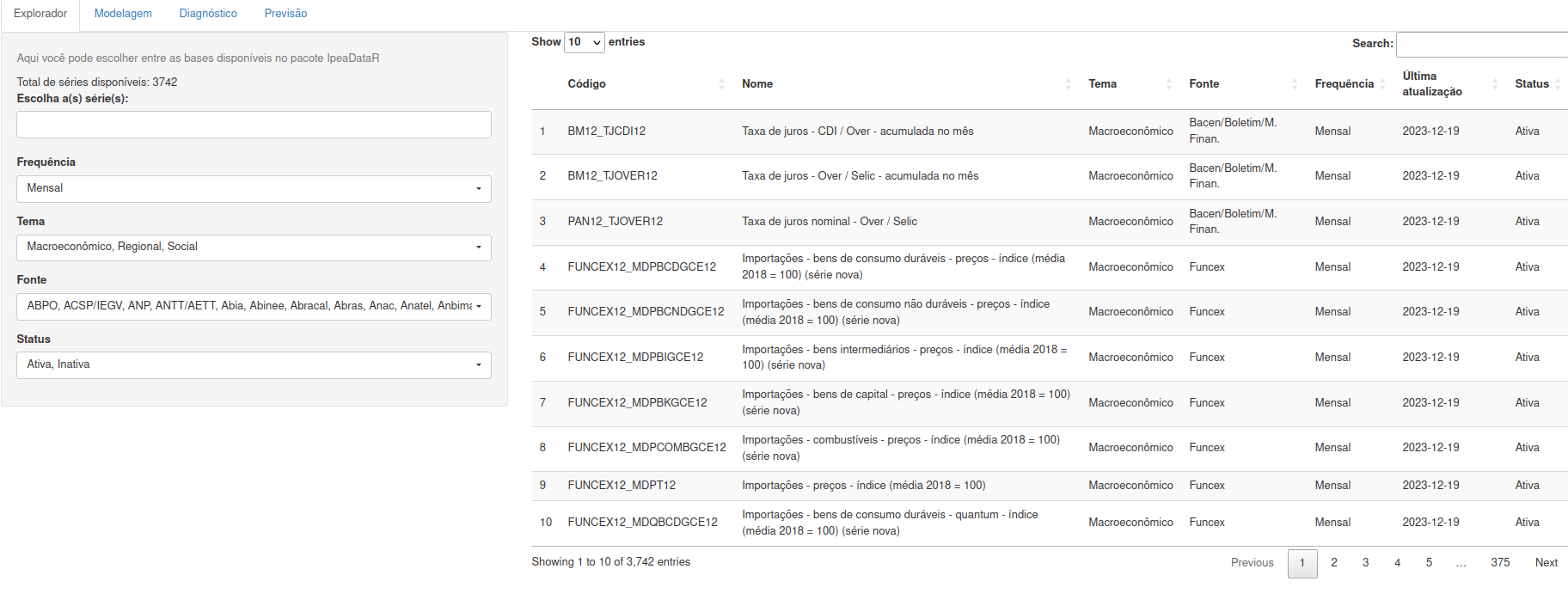1568x612 pixels.
Task: Go to page 2 of the table
Action: (1334, 563)
